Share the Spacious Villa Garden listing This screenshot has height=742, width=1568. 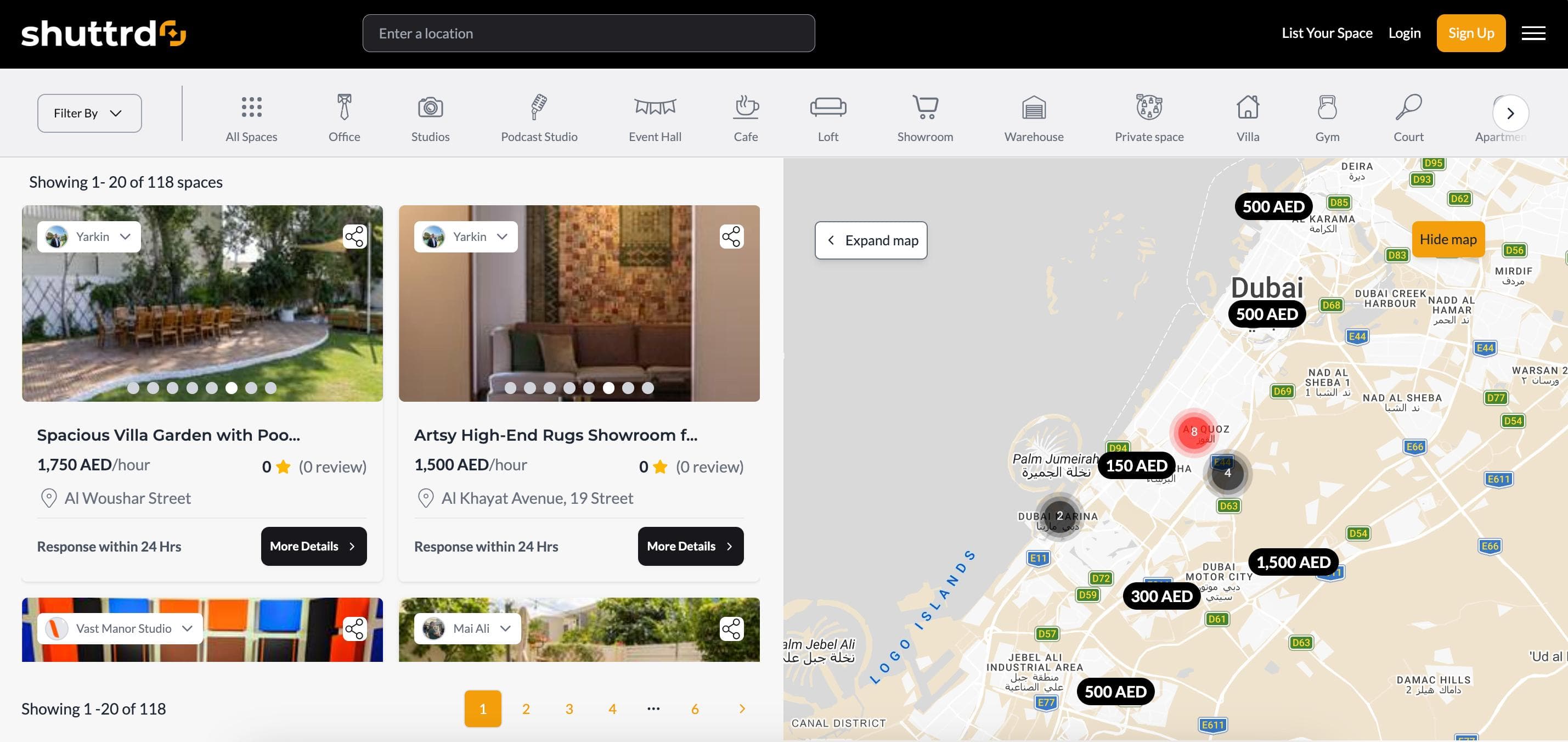click(354, 235)
